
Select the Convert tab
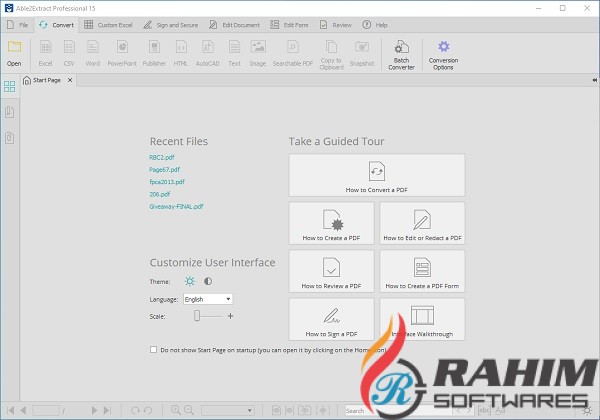pos(56,25)
